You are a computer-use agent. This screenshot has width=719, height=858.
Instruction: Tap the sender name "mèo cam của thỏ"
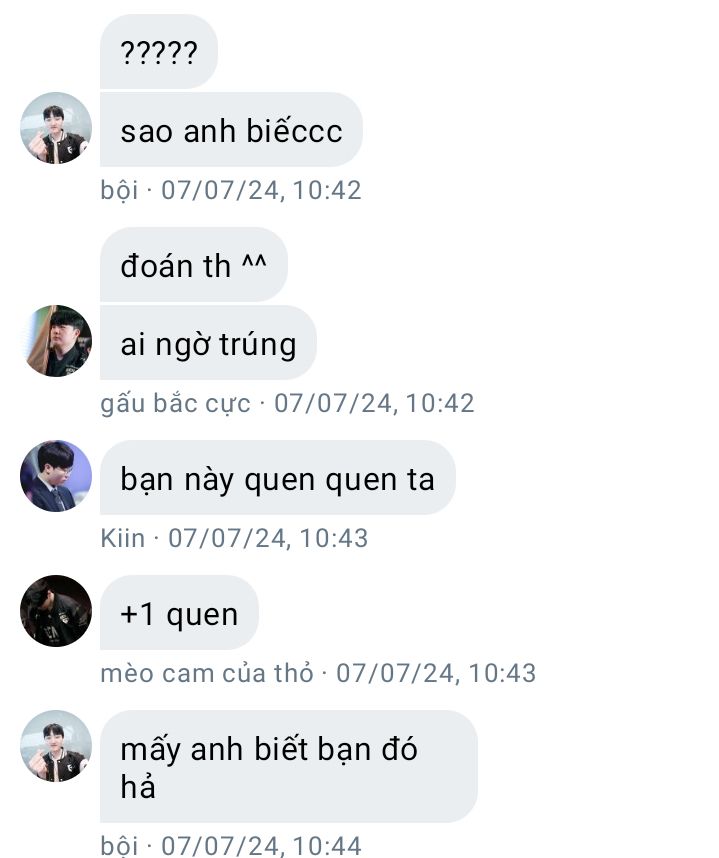click(x=207, y=674)
